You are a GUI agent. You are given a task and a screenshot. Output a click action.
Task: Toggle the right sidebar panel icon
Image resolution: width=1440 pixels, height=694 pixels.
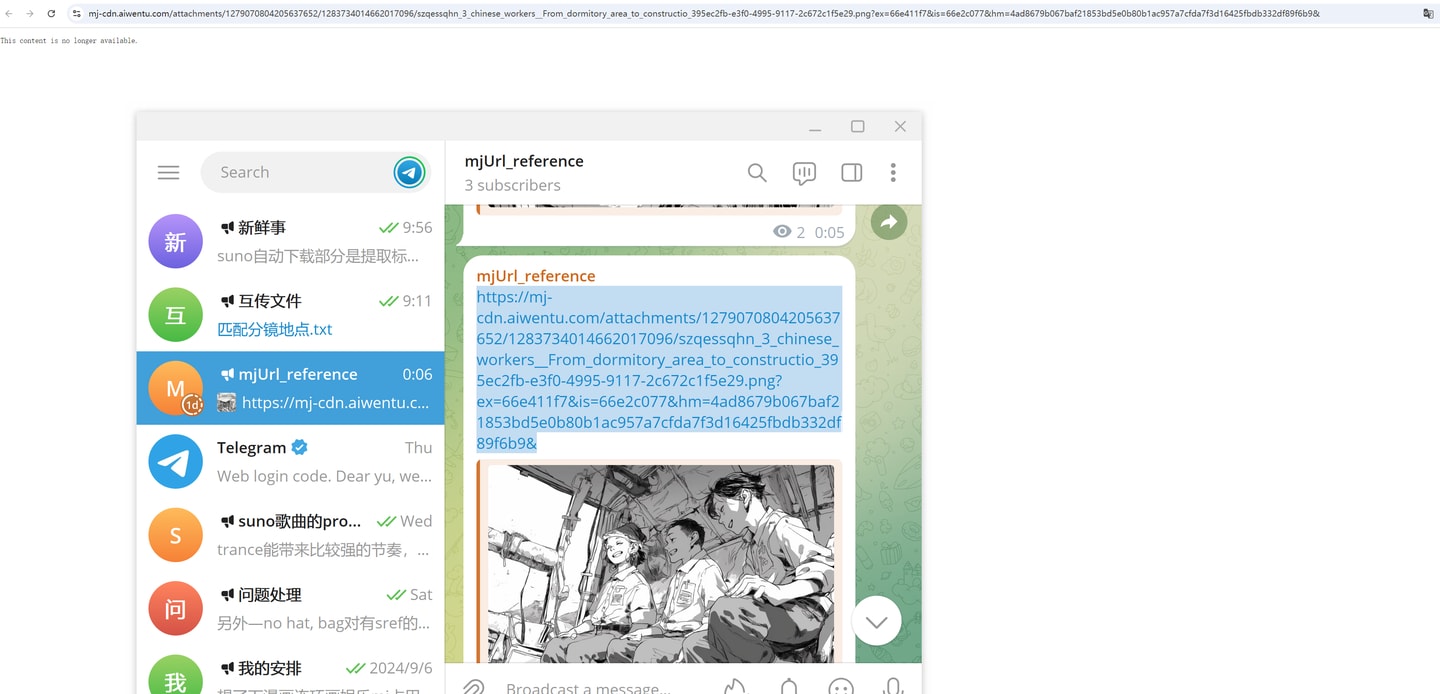852,173
